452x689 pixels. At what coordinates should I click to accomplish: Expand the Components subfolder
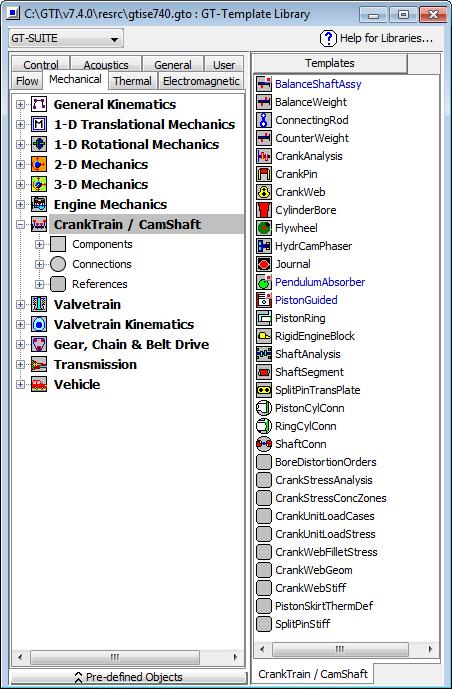click(x=40, y=244)
